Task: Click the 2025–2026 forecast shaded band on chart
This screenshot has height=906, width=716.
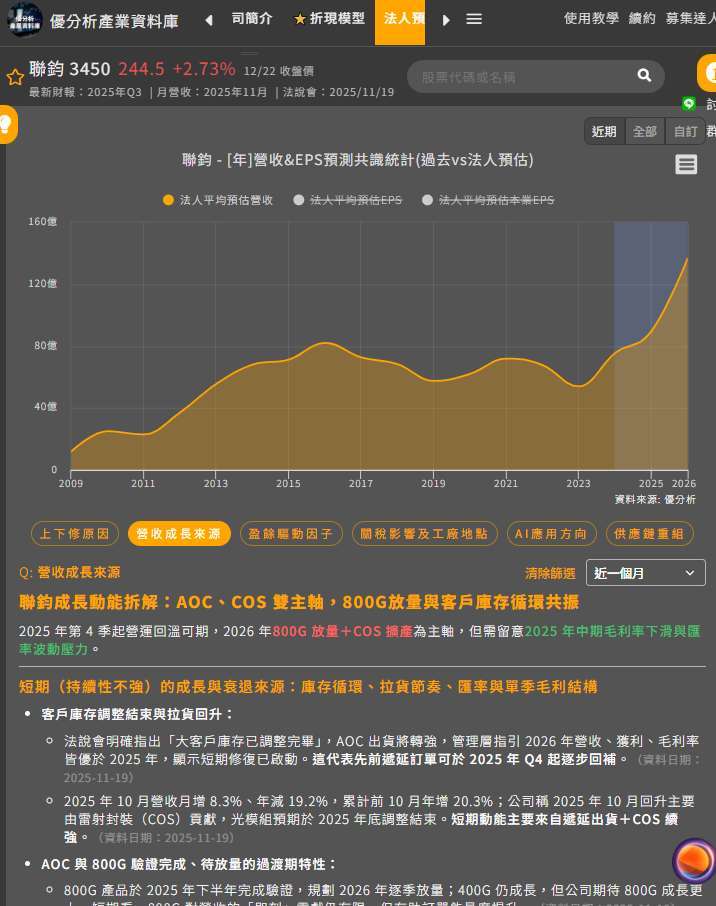Action: click(650, 340)
